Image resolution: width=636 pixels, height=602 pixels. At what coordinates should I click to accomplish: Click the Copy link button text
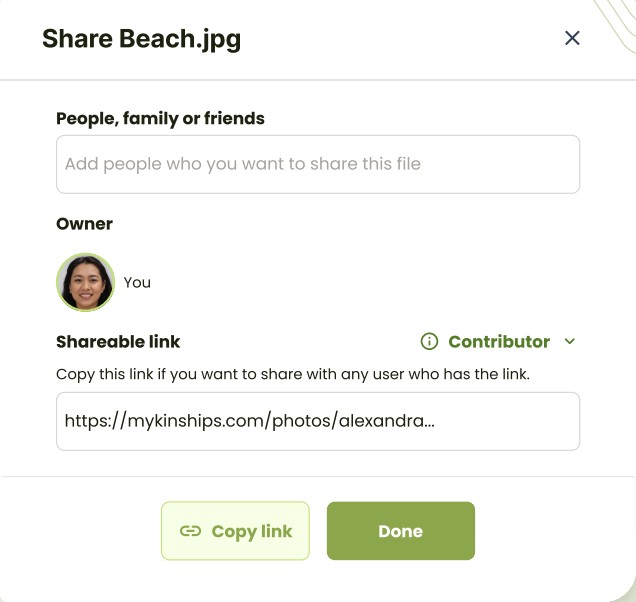click(252, 531)
